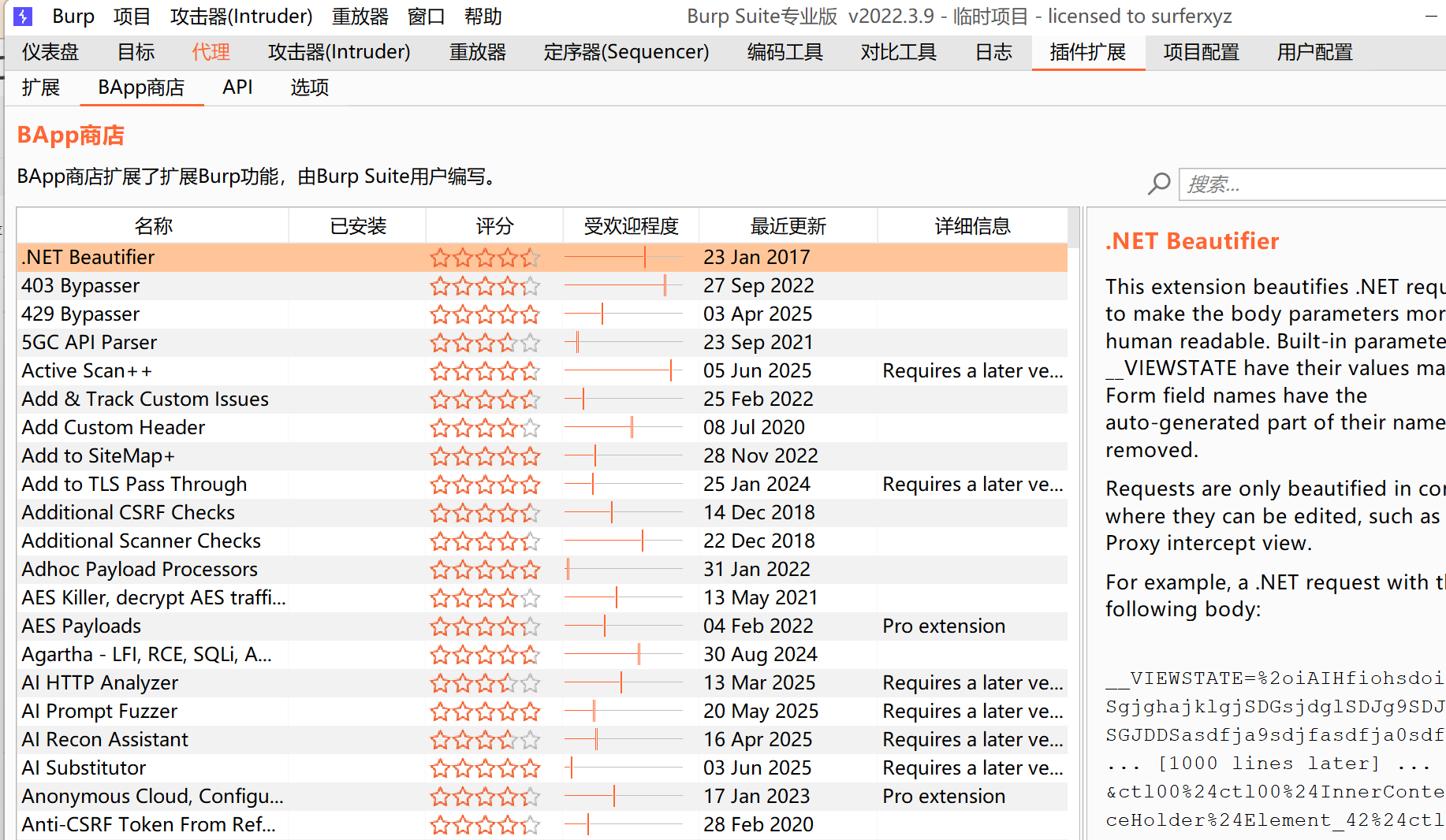Image resolution: width=1446 pixels, height=840 pixels.
Task: Sort by the 最近更新 column header
Action: pos(788,226)
